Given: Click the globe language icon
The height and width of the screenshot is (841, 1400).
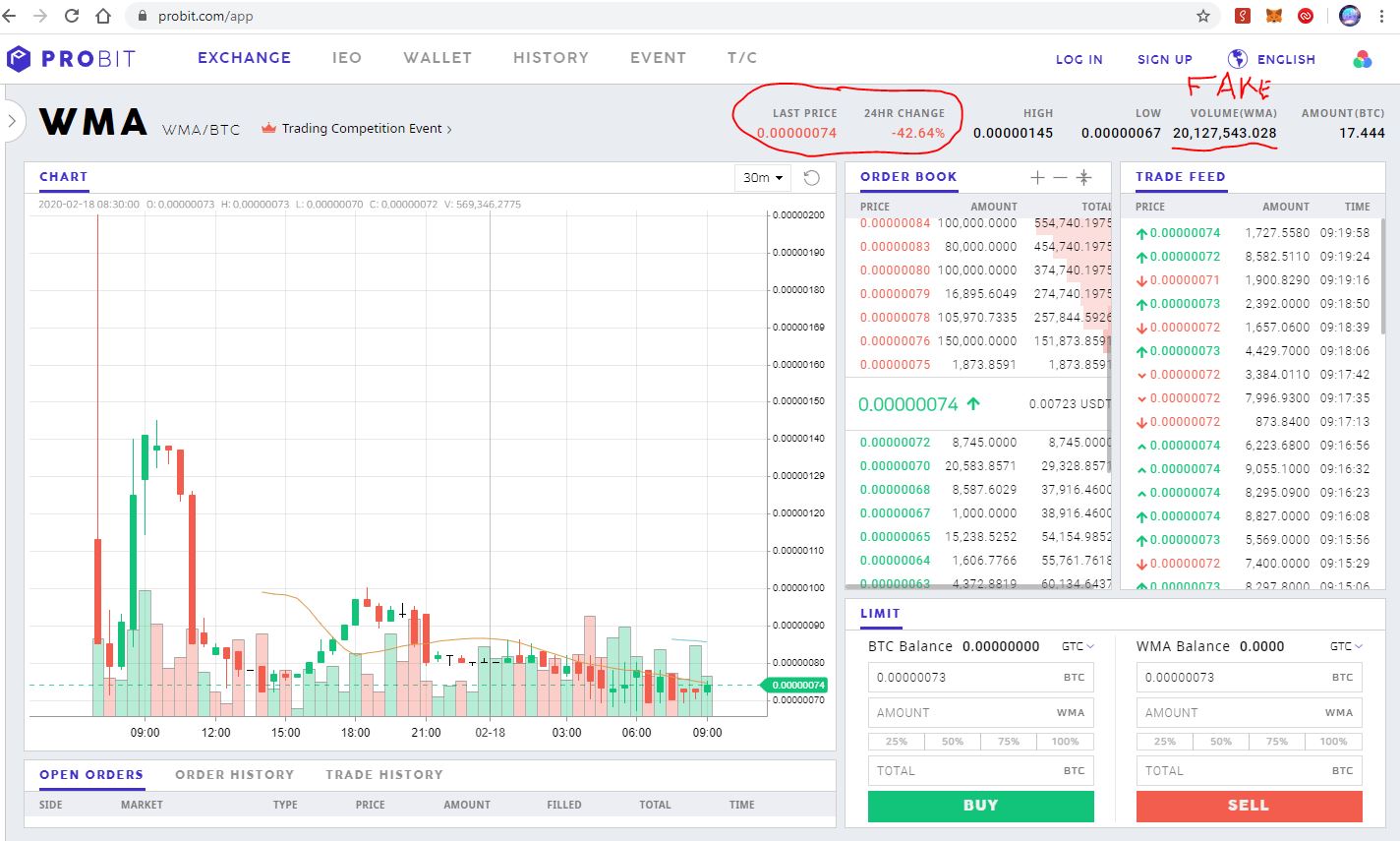Looking at the screenshot, I should coord(1238,59).
